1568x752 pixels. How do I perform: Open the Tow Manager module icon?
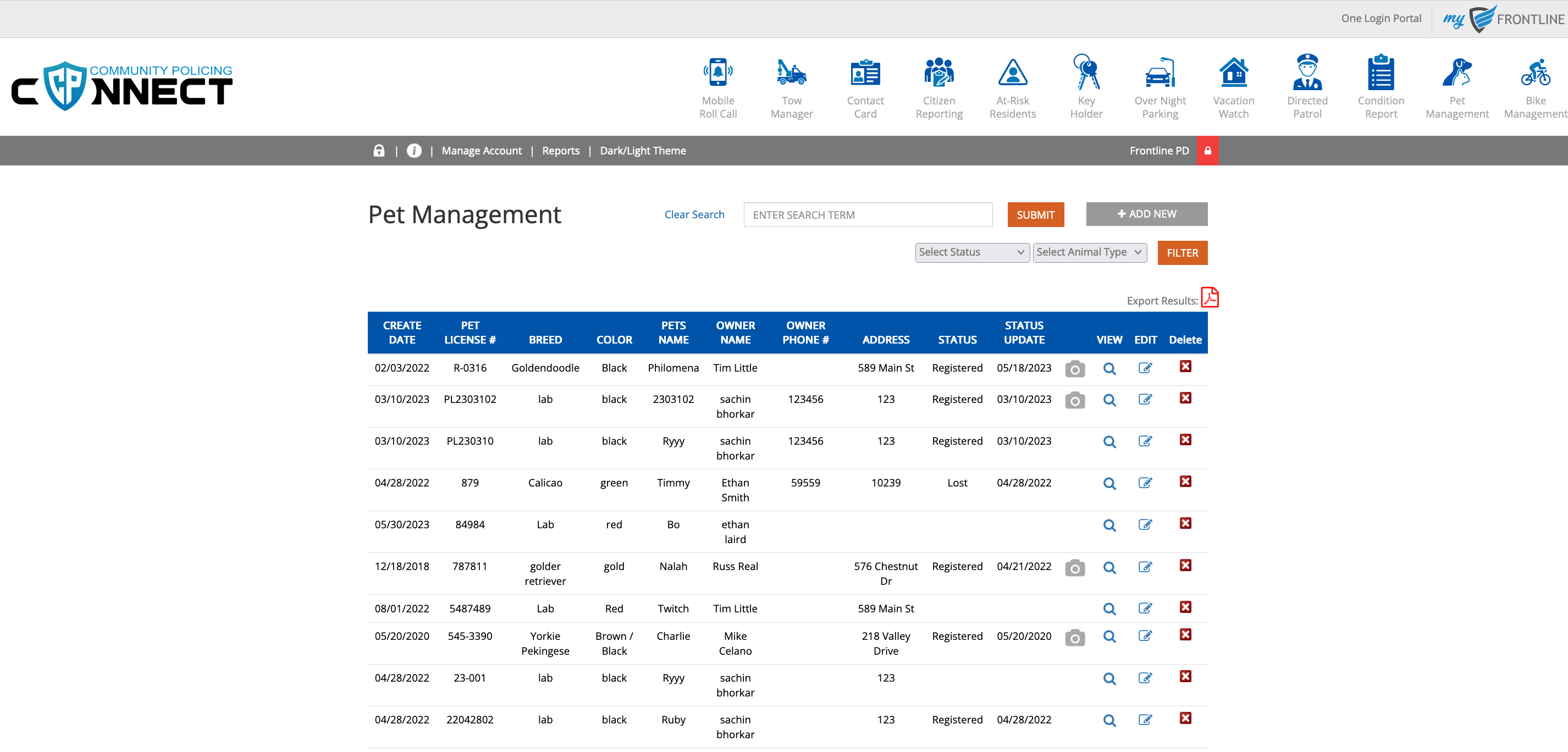791,74
